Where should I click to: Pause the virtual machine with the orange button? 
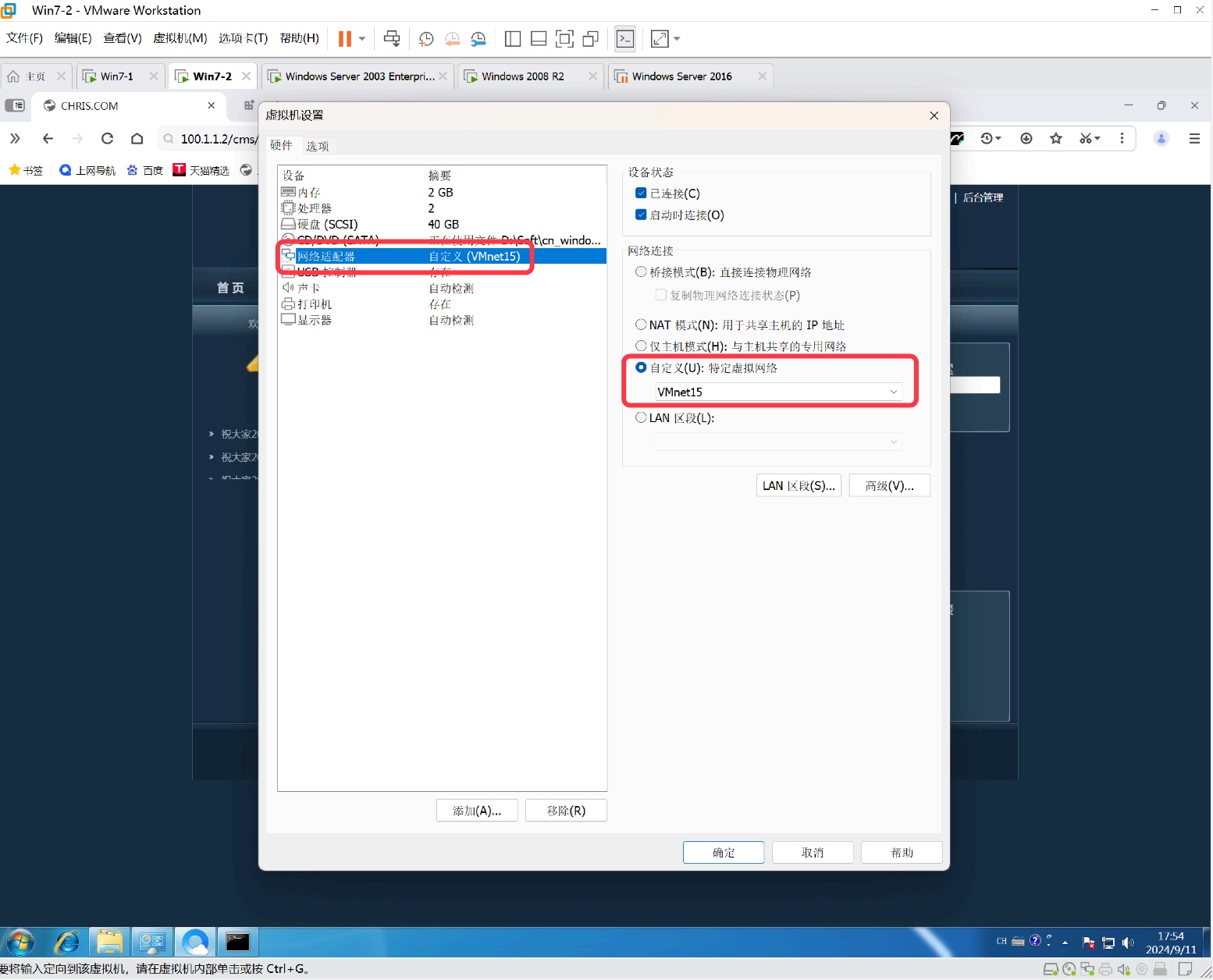click(x=344, y=38)
